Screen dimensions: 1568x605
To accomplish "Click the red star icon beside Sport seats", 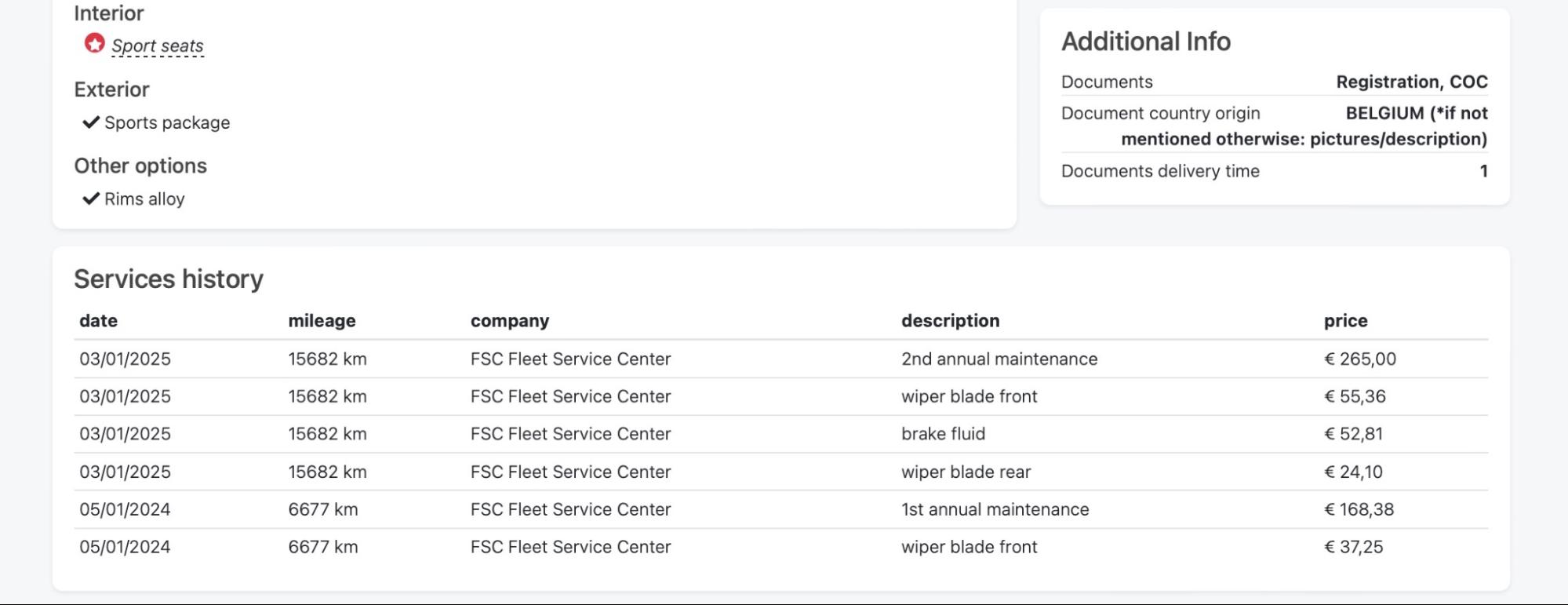I will click(x=94, y=44).
